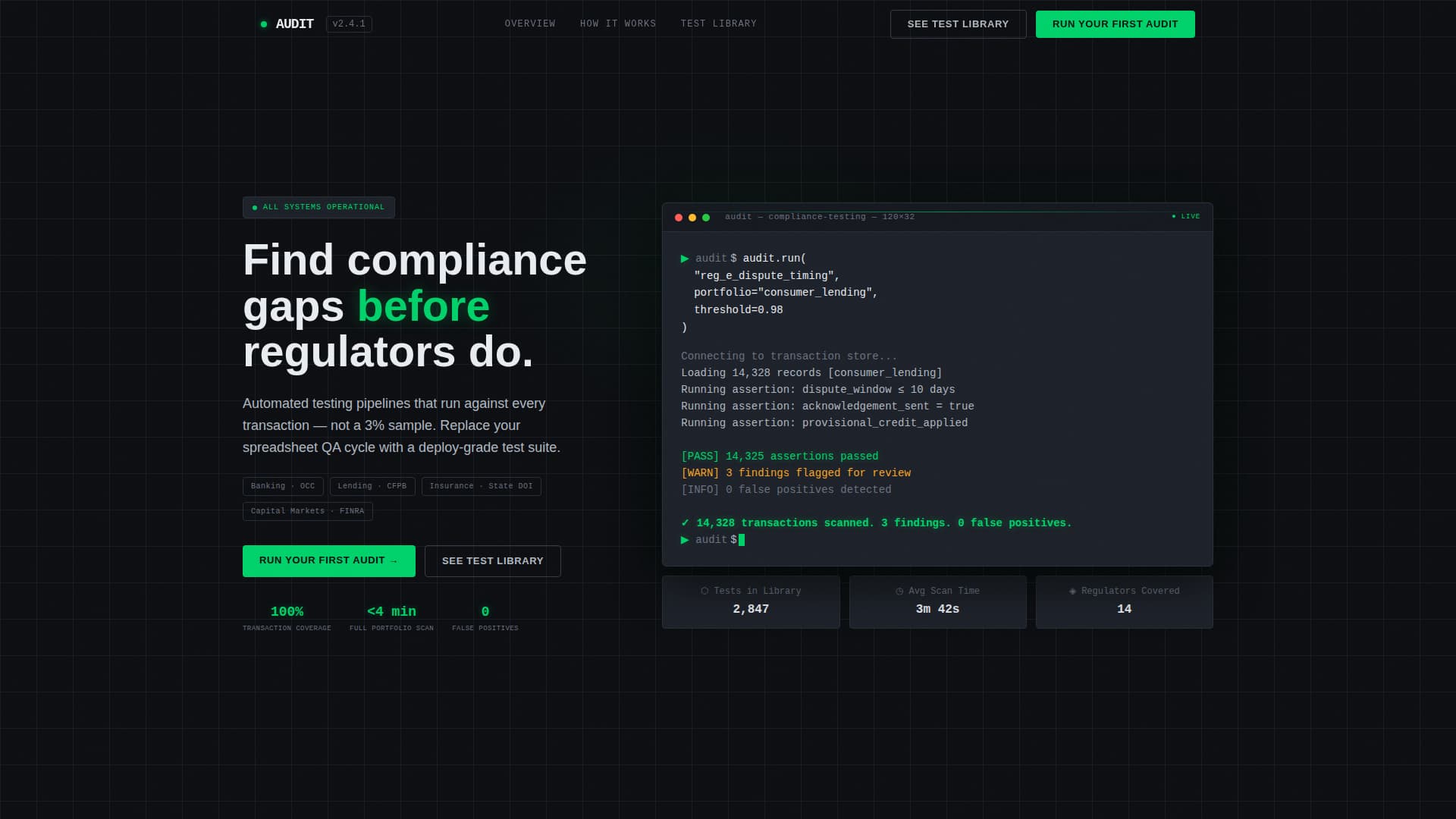Click the first prompt arrow before audit.run

point(685,259)
